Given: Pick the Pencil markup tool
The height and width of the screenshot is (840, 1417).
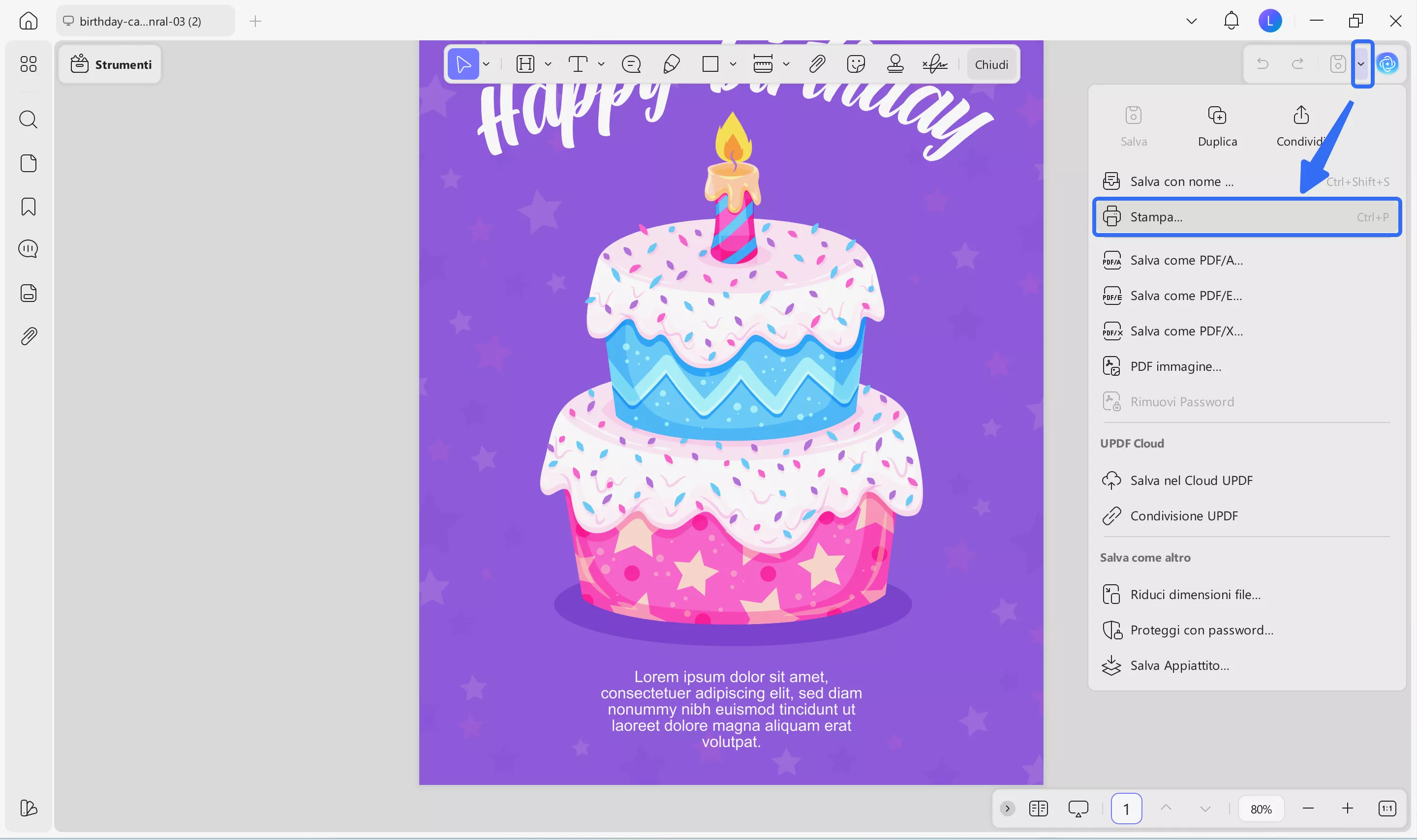Looking at the screenshot, I should coord(672,64).
